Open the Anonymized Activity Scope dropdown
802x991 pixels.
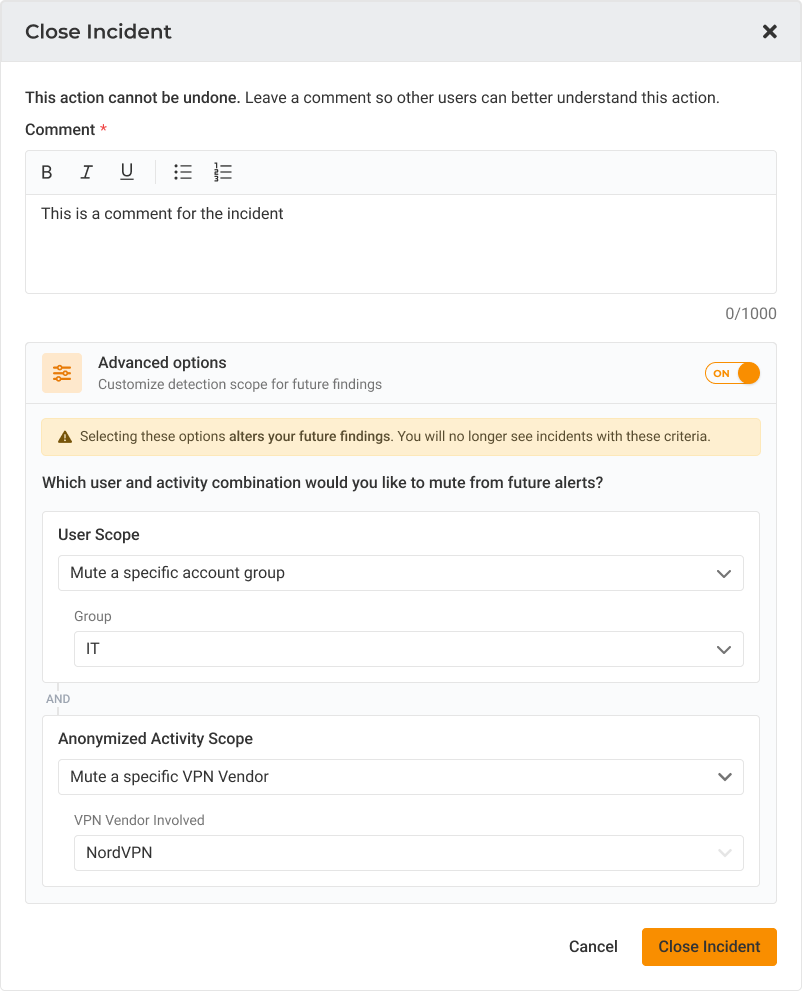coord(401,777)
